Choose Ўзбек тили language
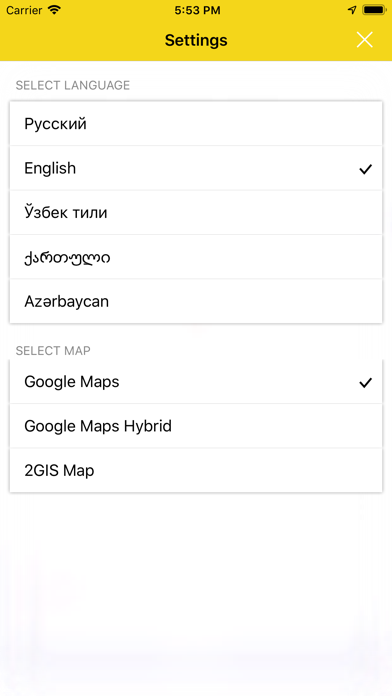Screen dimensions: 392x696 click(x=196, y=212)
